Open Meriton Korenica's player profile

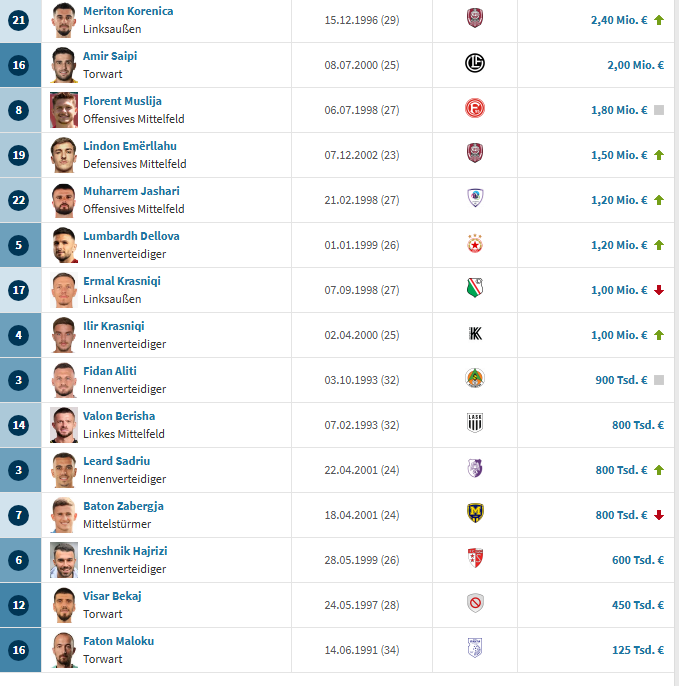coord(127,11)
